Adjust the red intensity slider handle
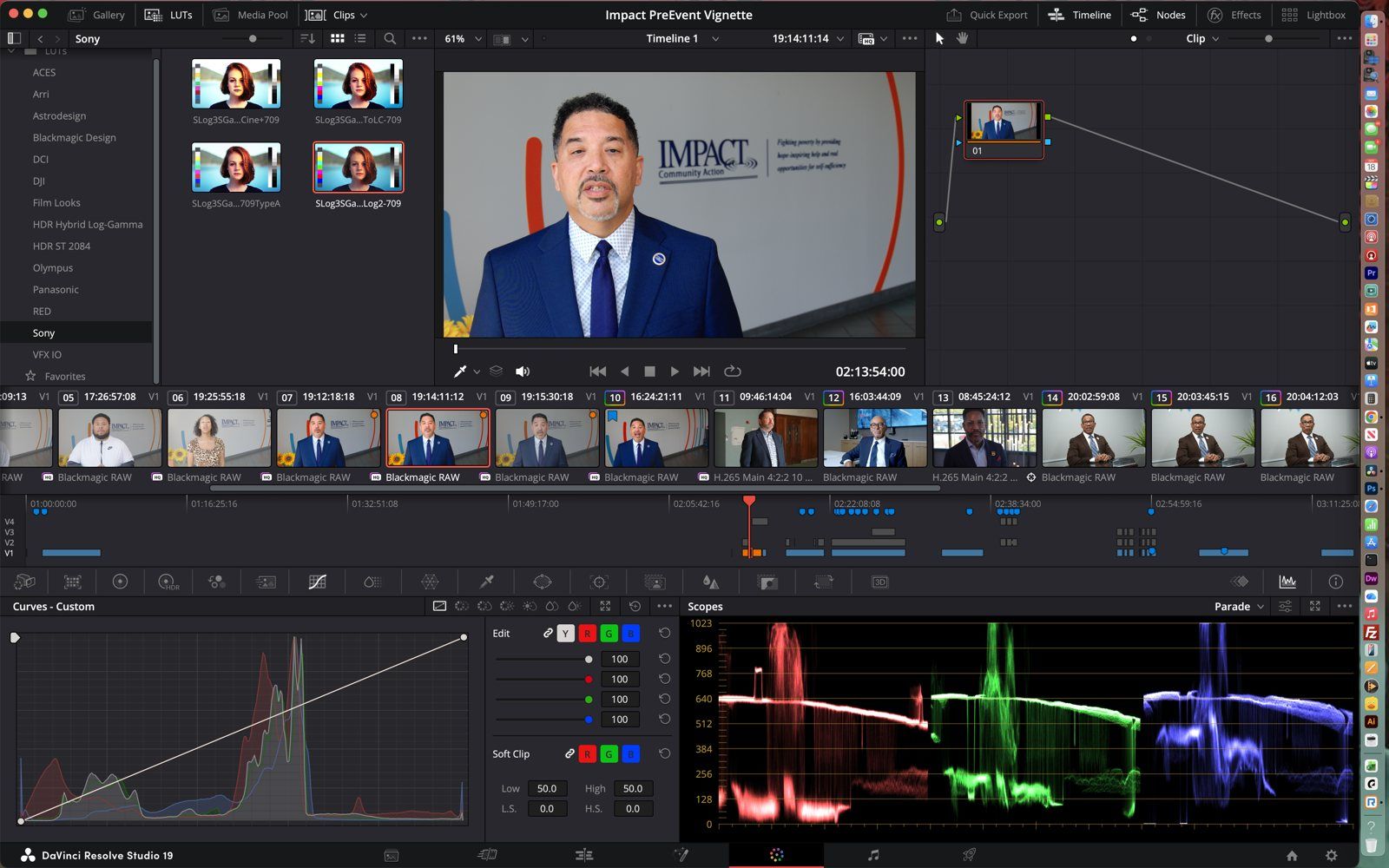 (589, 679)
